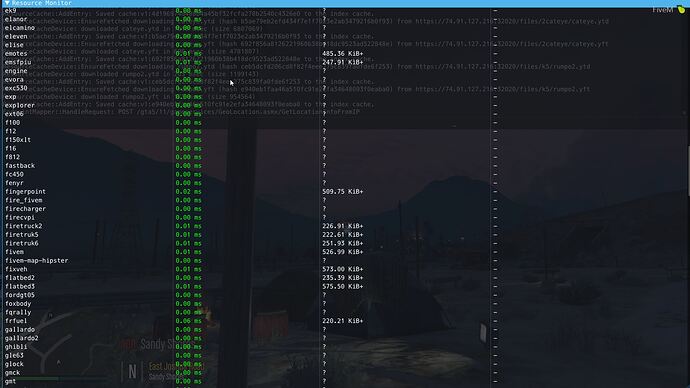
Task: Click the f12 resource name
Action: 11,131
